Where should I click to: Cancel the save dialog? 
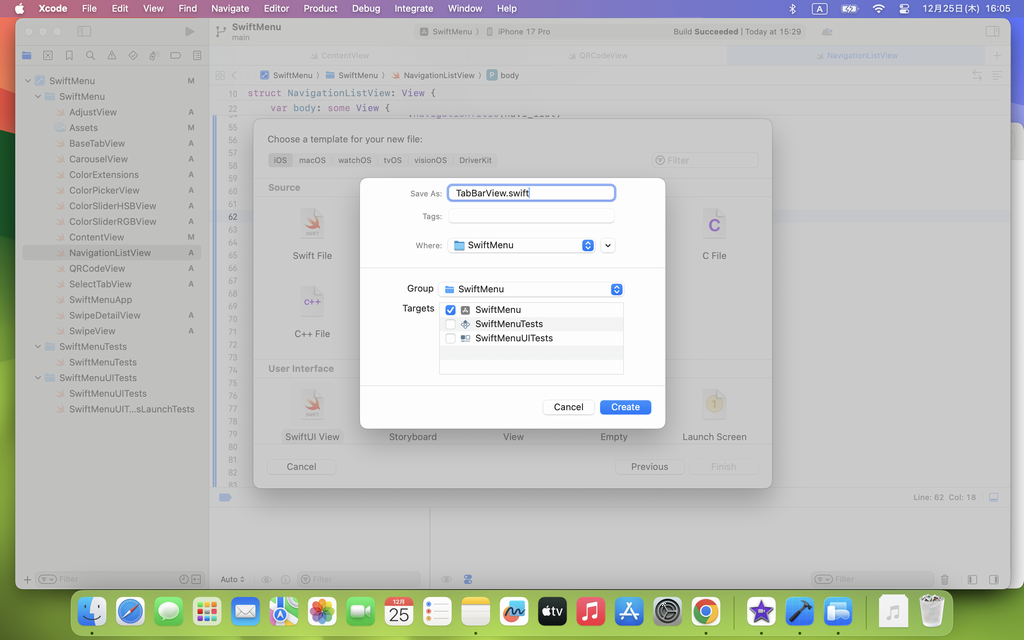click(x=568, y=407)
